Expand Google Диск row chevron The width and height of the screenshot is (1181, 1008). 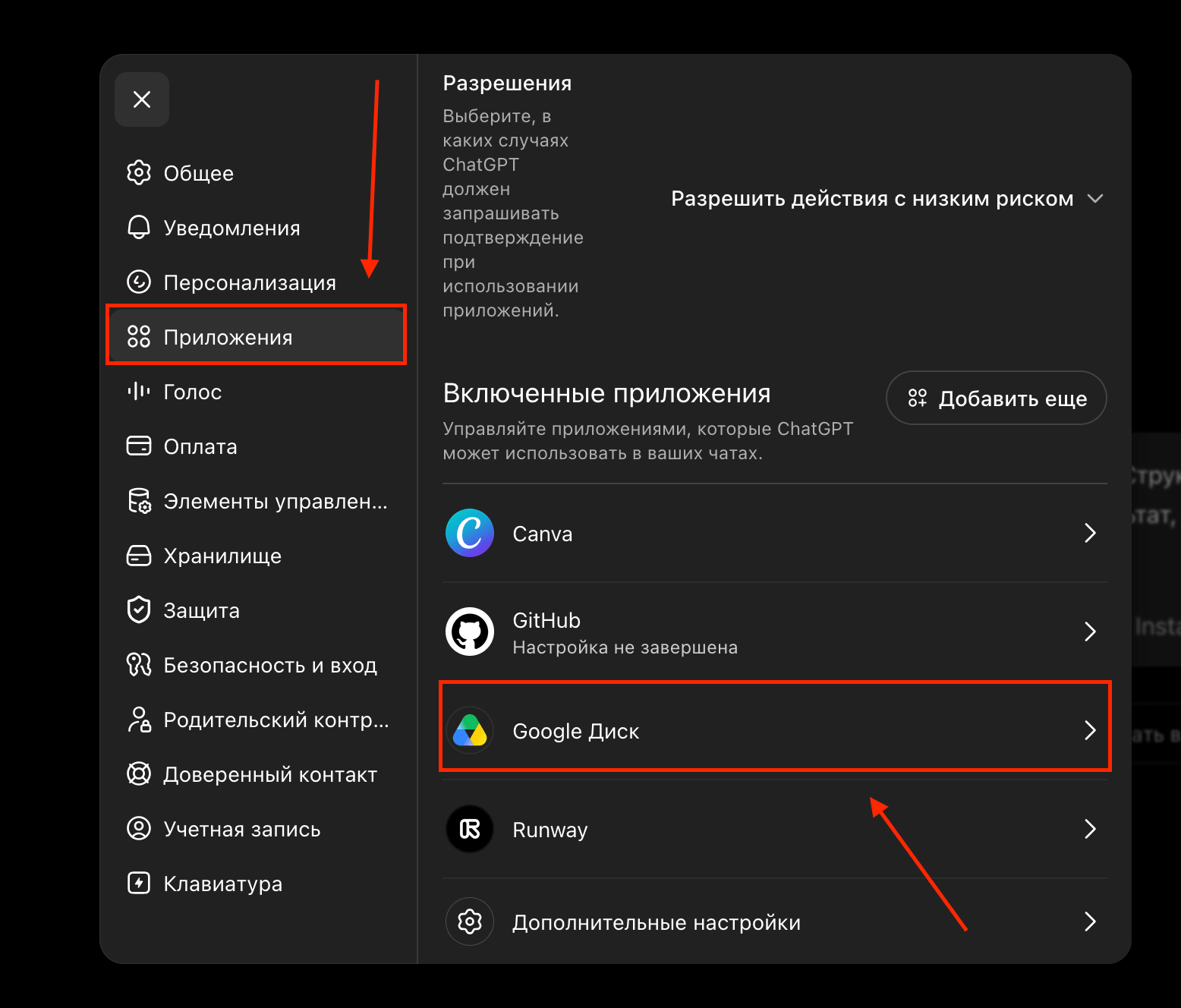(1091, 730)
